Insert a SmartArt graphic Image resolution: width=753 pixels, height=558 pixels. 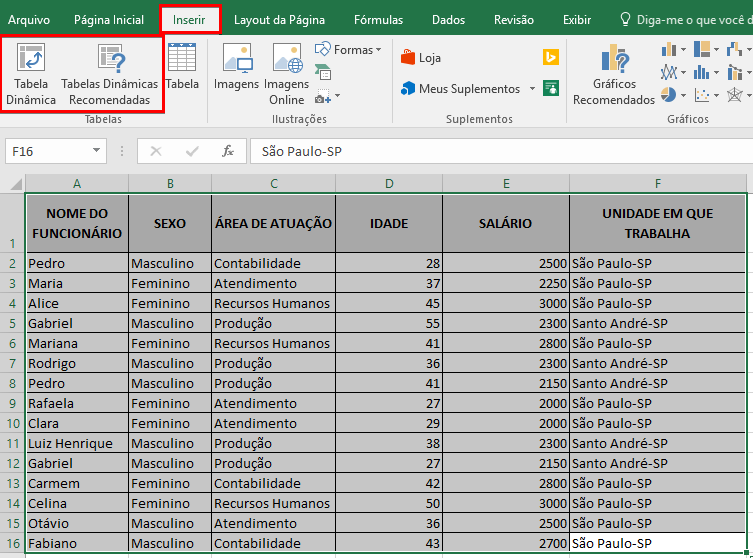point(323,72)
